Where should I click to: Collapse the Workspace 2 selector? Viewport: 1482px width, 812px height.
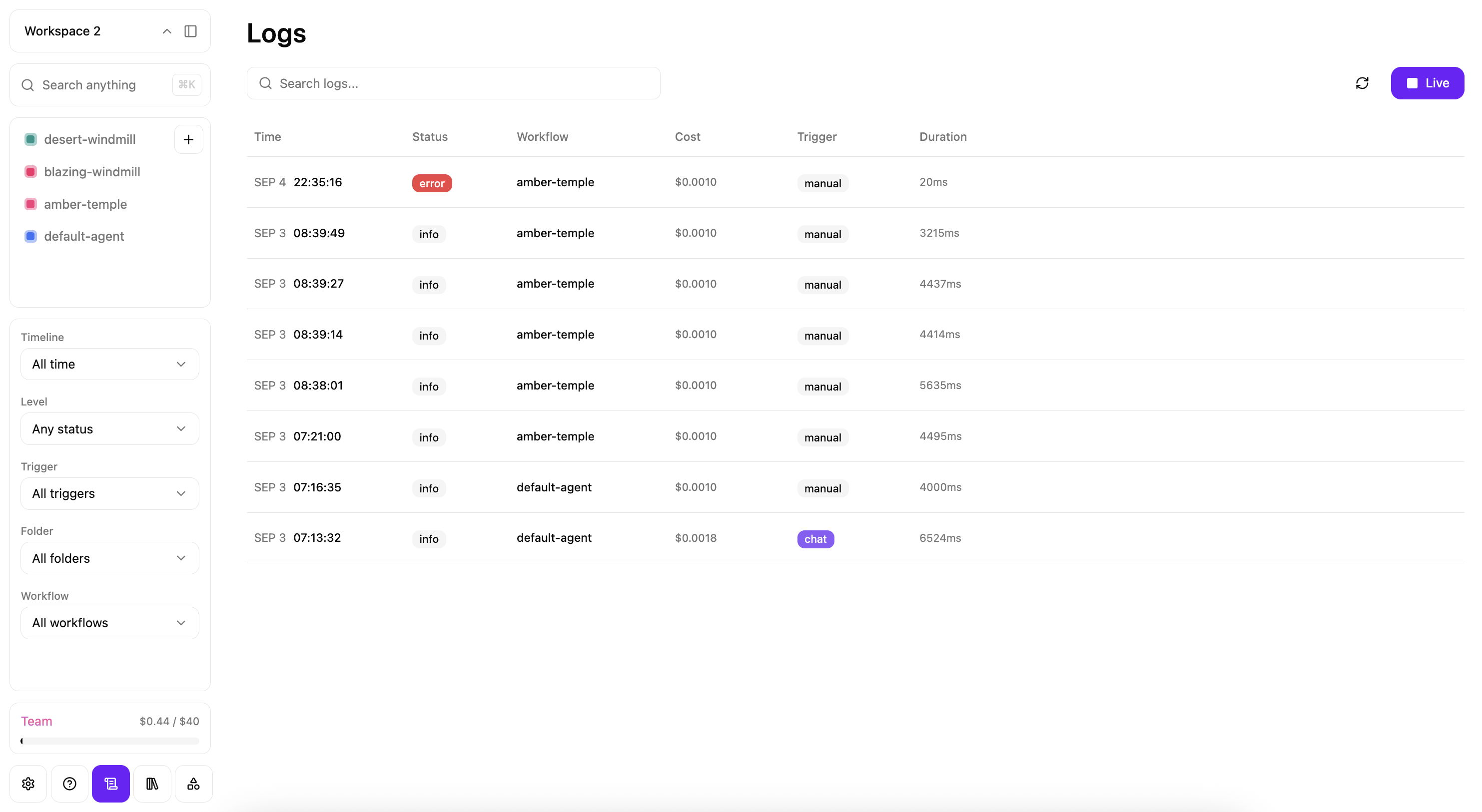point(166,31)
